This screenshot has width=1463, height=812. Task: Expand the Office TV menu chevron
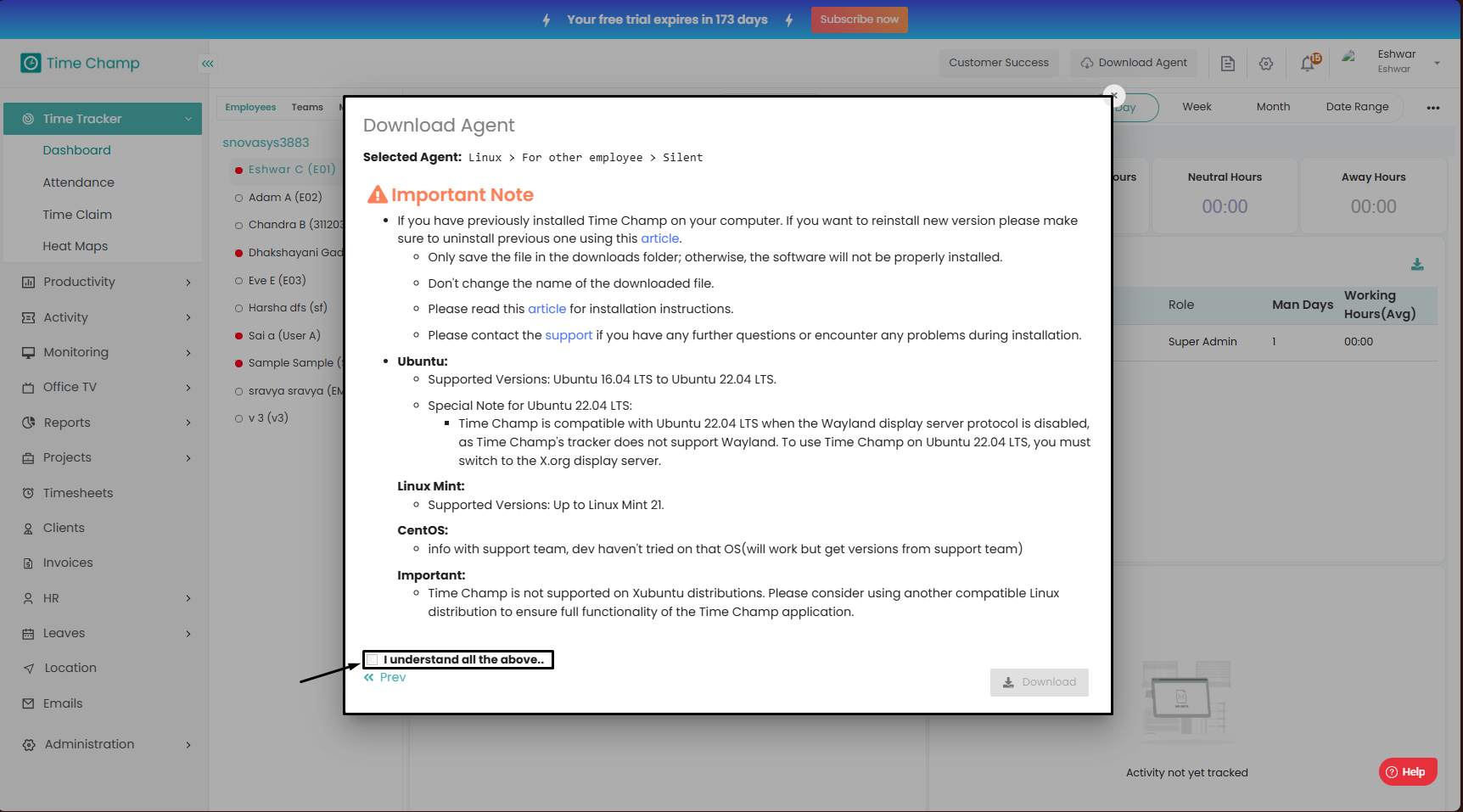coord(188,388)
